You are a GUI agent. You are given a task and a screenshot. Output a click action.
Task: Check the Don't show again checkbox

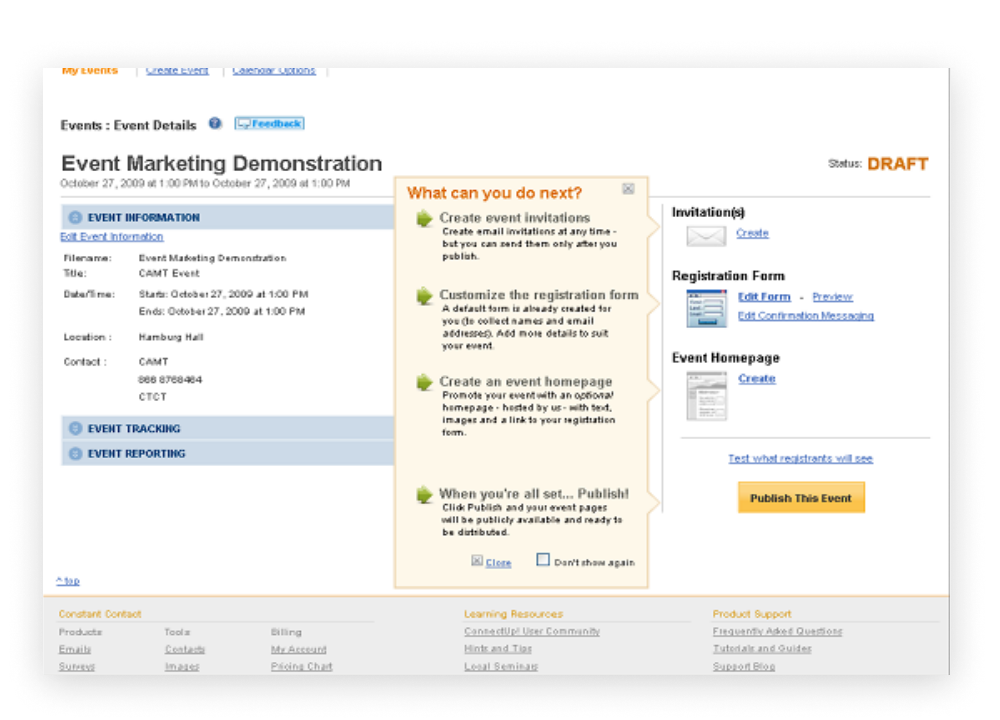pyautogui.click(x=543, y=559)
